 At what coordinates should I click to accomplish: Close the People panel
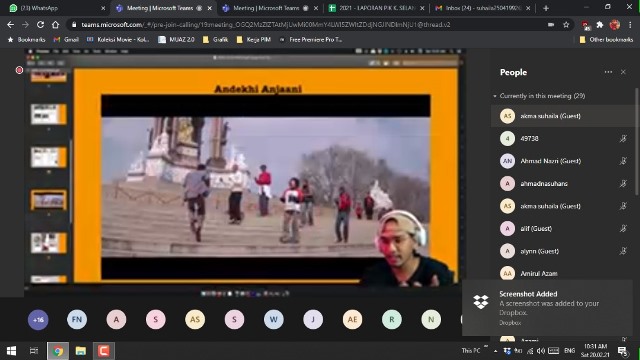(x=623, y=72)
